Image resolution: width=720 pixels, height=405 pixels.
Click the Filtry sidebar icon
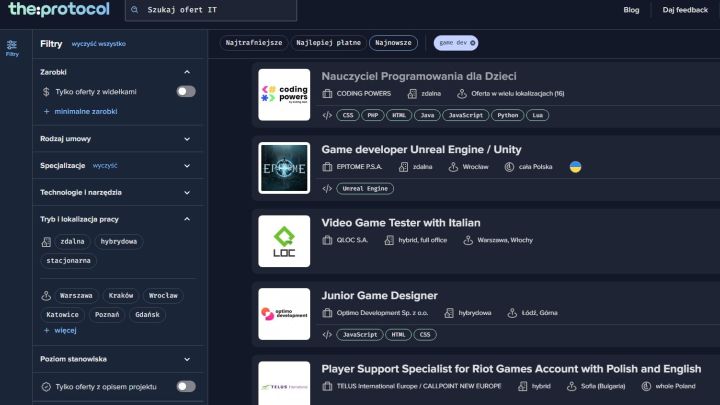(12, 47)
